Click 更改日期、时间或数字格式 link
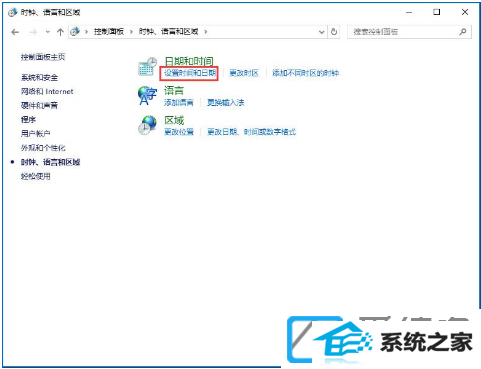 tap(252, 132)
